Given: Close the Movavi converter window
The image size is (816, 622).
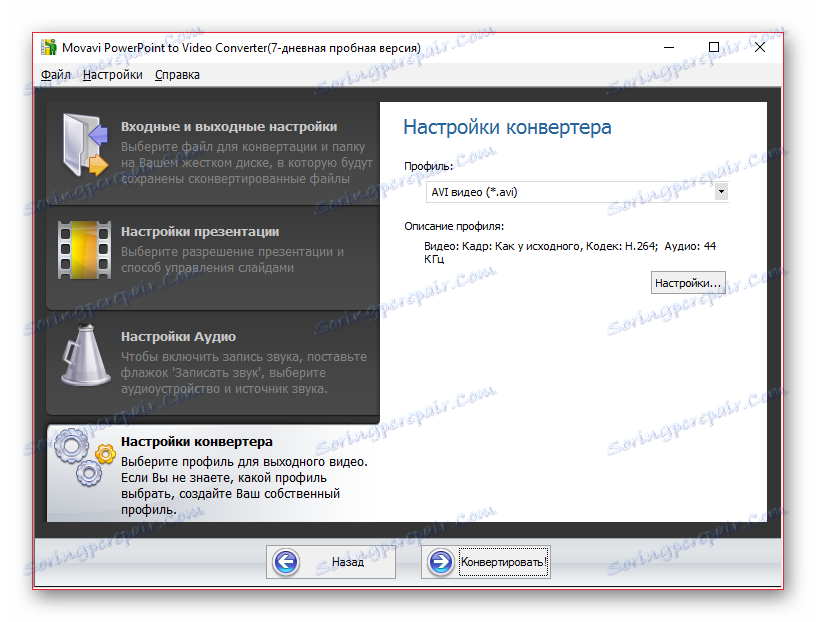Looking at the screenshot, I should [x=760, y=47].
